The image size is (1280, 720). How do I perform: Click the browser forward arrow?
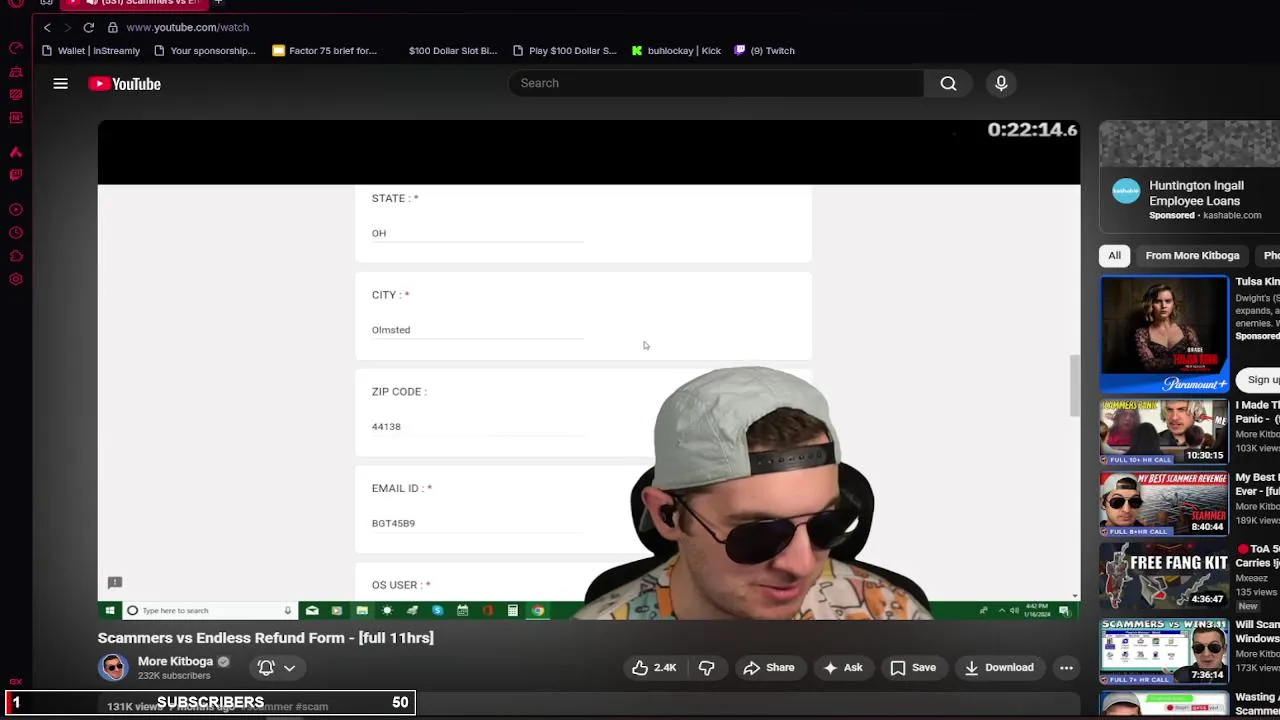[67, 27]
